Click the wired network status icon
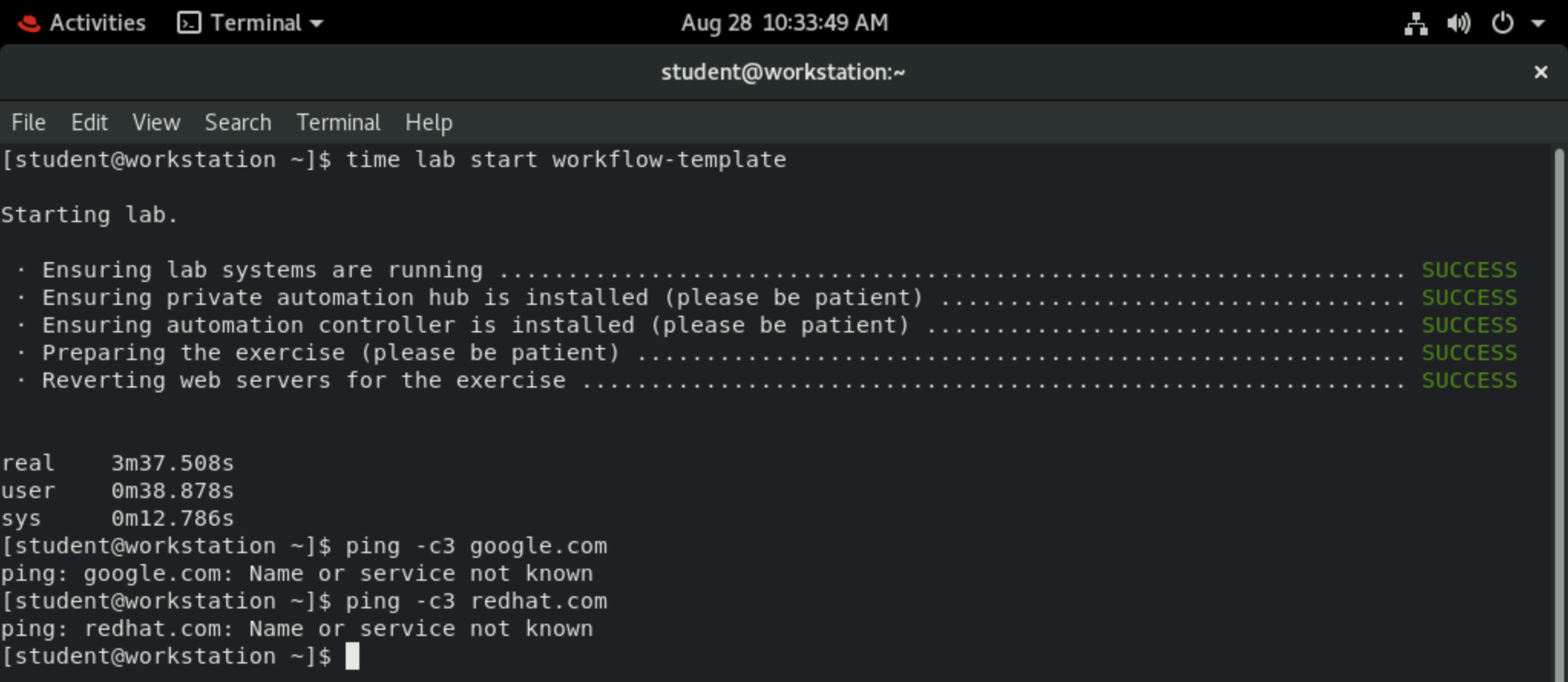The width and height of the screenshot is (1568, 682). pyautogui.click(x=1415, y=24)
